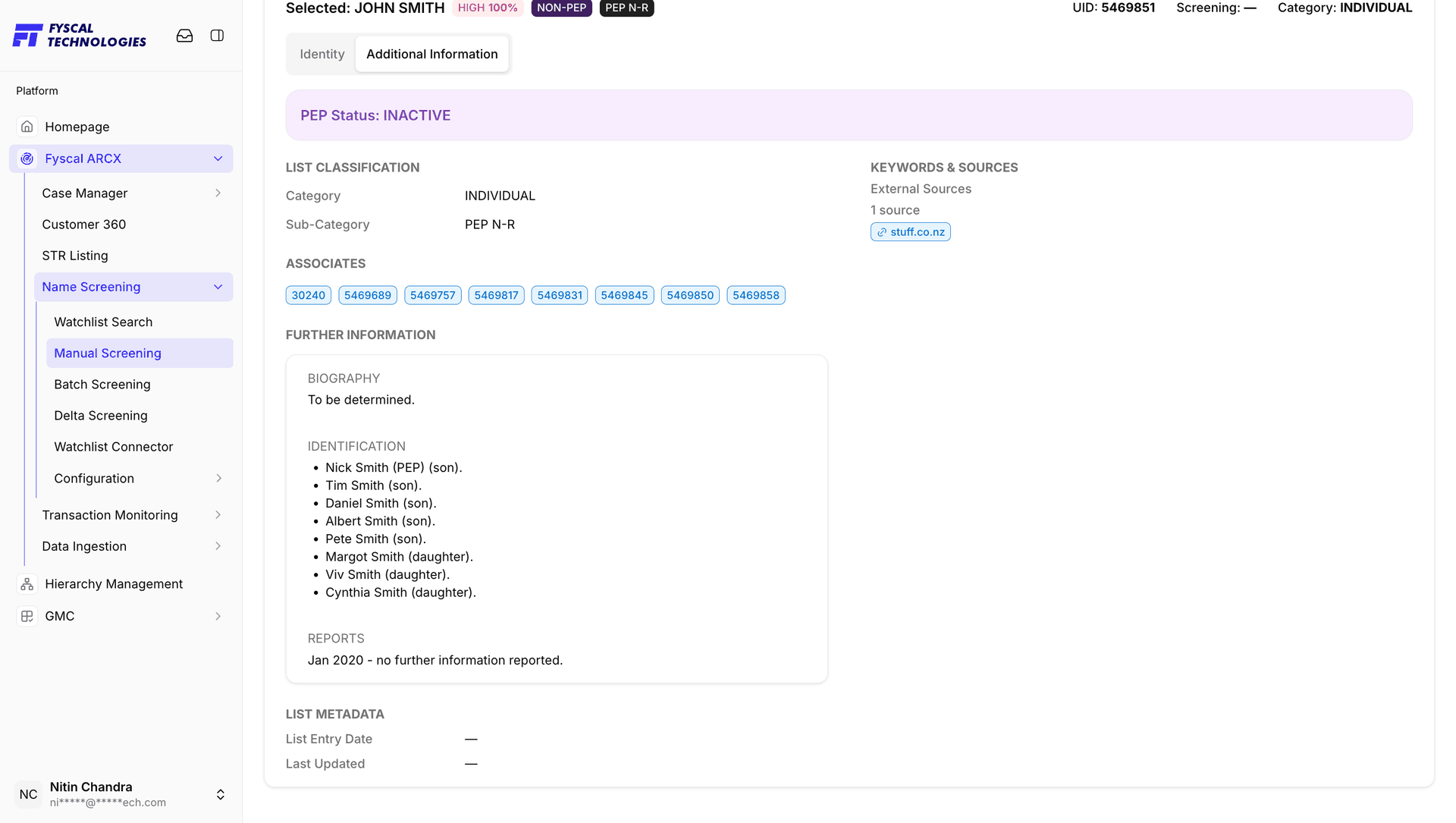The width and height of the screenshot is (1456, 823).
Task: Open associate 5469845
Action: (x=624, y=295)
